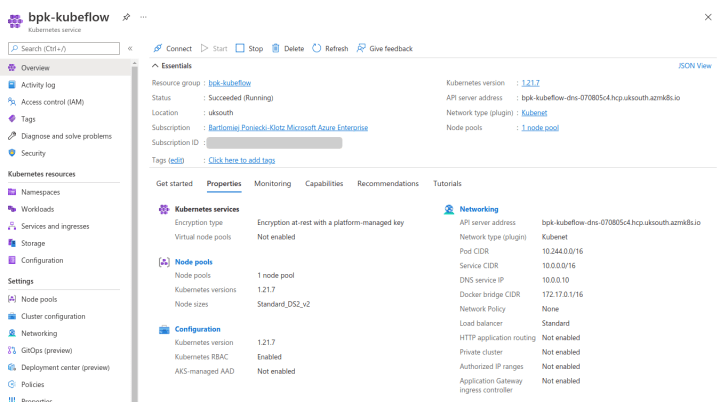The image size is (720, 402).
Task: Open the 1 node pool link
Action: pyautogui.click(x=540, y=127)
